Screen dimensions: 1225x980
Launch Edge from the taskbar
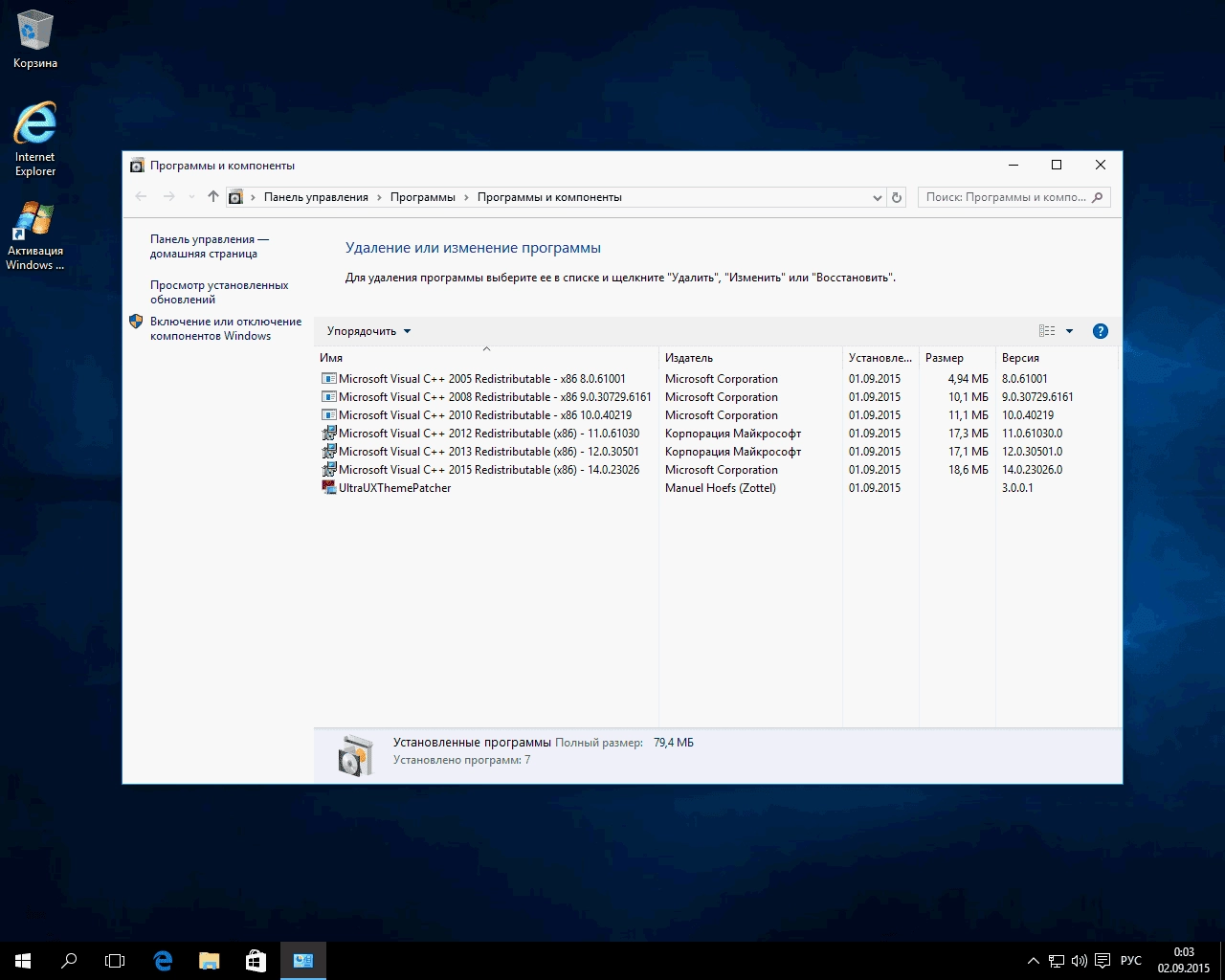coord(163,961)
